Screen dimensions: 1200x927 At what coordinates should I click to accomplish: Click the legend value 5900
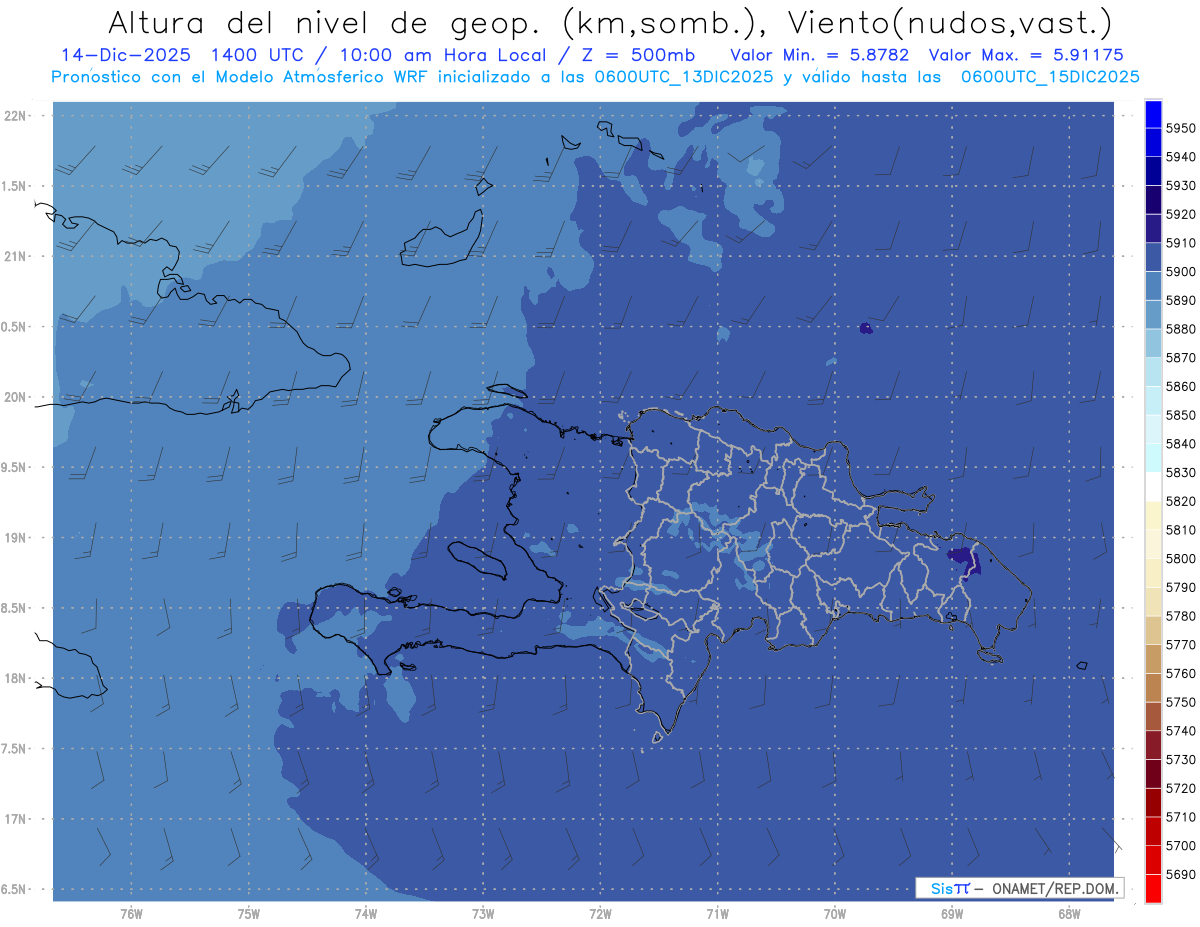tap(1180, 272)
